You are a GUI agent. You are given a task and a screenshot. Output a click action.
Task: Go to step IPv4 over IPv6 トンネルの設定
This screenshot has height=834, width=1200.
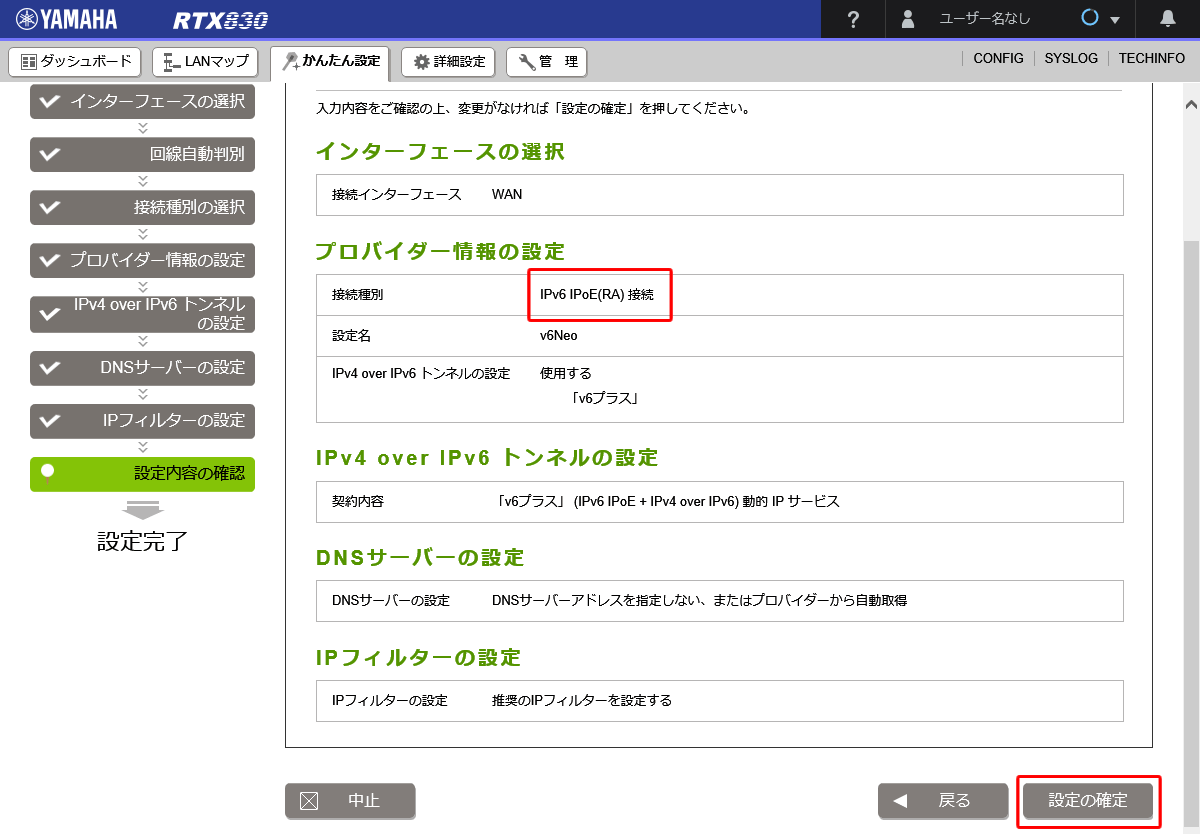point(142,313)
